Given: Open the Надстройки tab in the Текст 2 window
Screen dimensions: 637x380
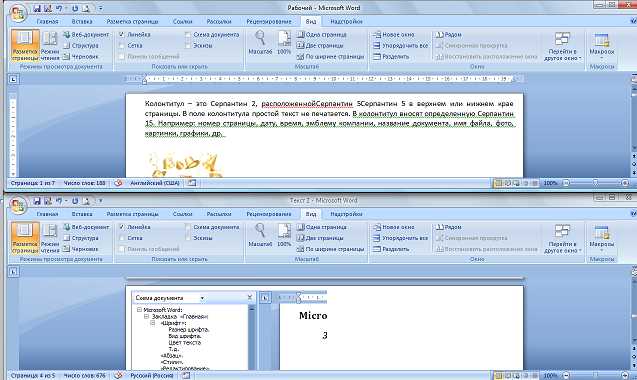Looking at the screenshot, I should click(346, 214).
